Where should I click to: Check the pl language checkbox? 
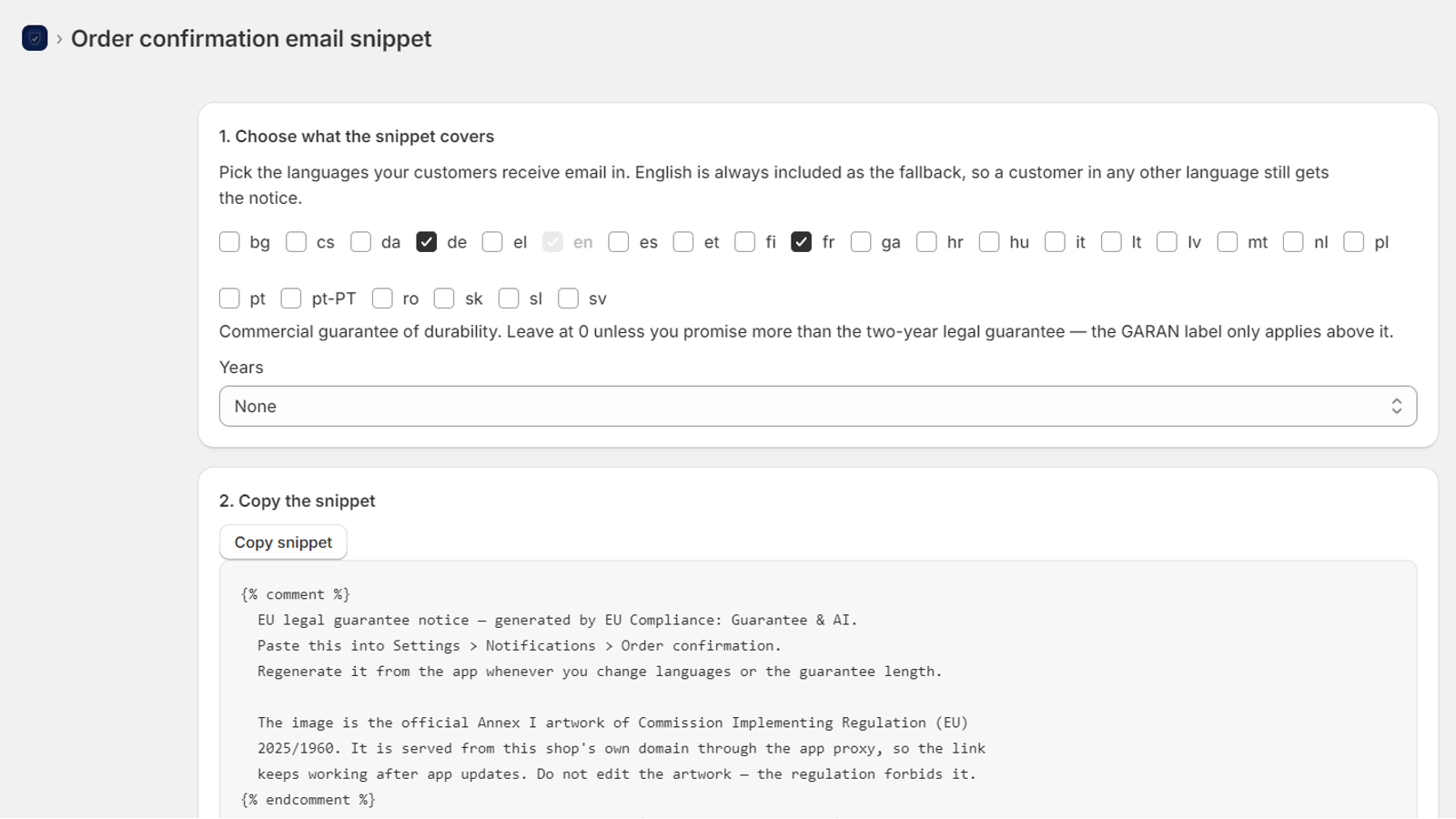[x=1354, y=242]
